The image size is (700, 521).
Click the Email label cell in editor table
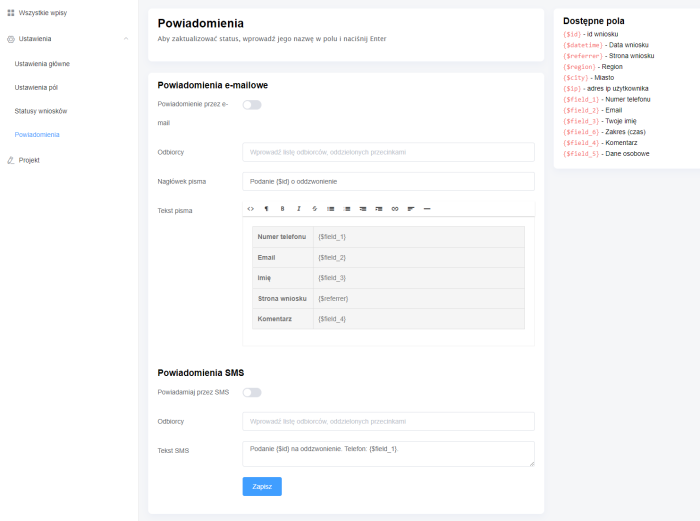click(x=283, y=258)
